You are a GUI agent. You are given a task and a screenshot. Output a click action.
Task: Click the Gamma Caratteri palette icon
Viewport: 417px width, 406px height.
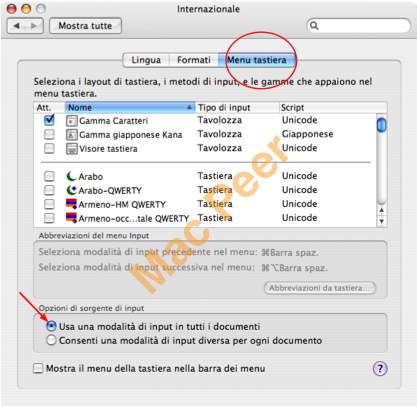(72, 121)
